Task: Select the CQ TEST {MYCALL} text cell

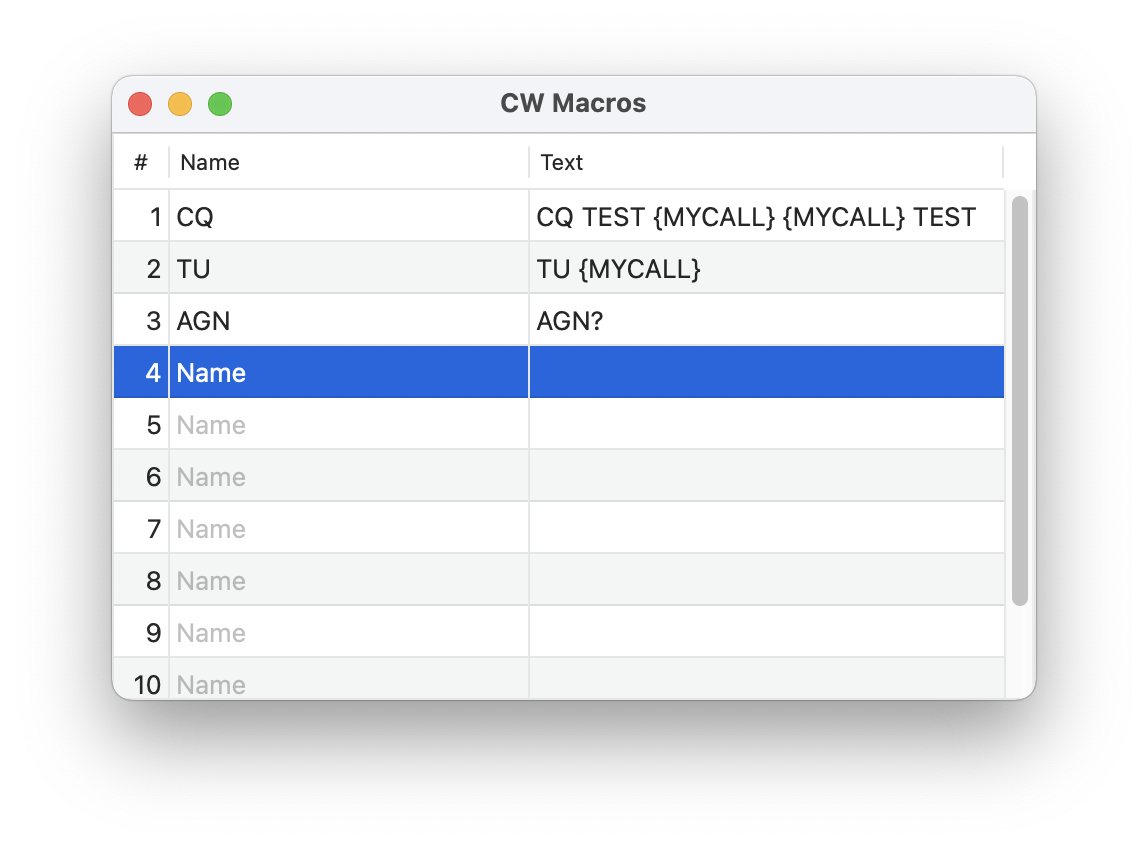Action: pos(766,217)
